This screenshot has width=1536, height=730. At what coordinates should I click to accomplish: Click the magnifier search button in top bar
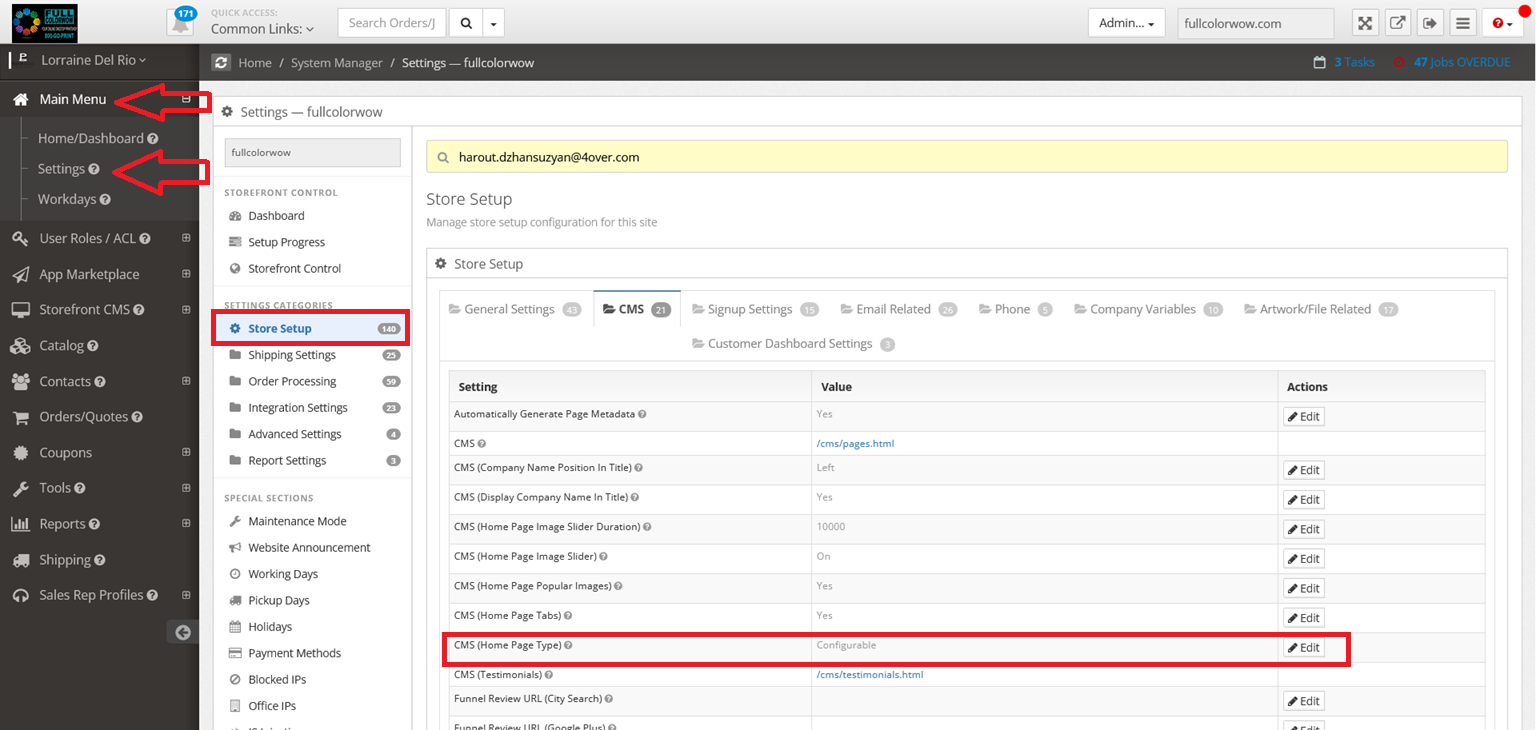[465, 23]
